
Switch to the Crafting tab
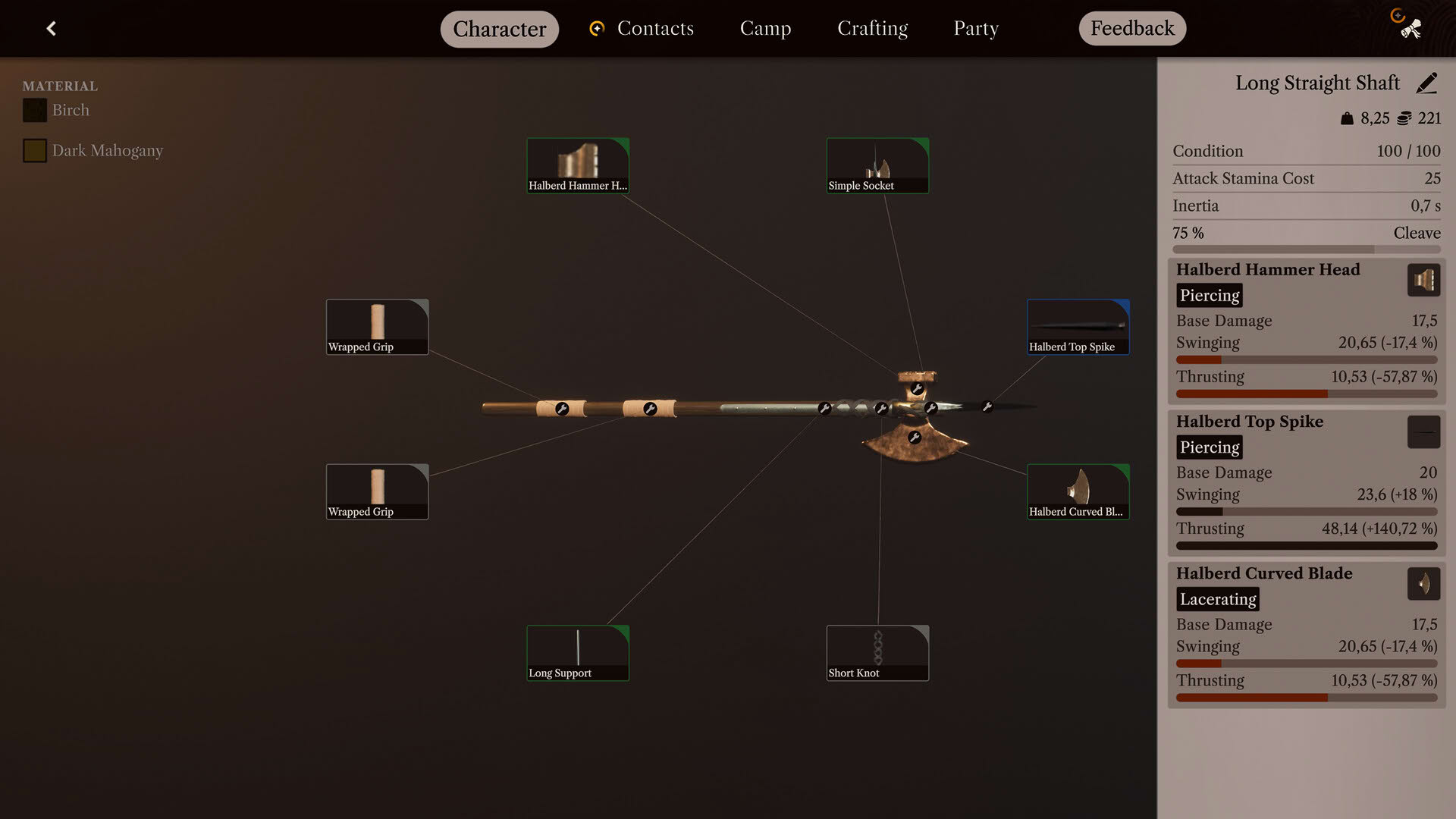point(872,29)
